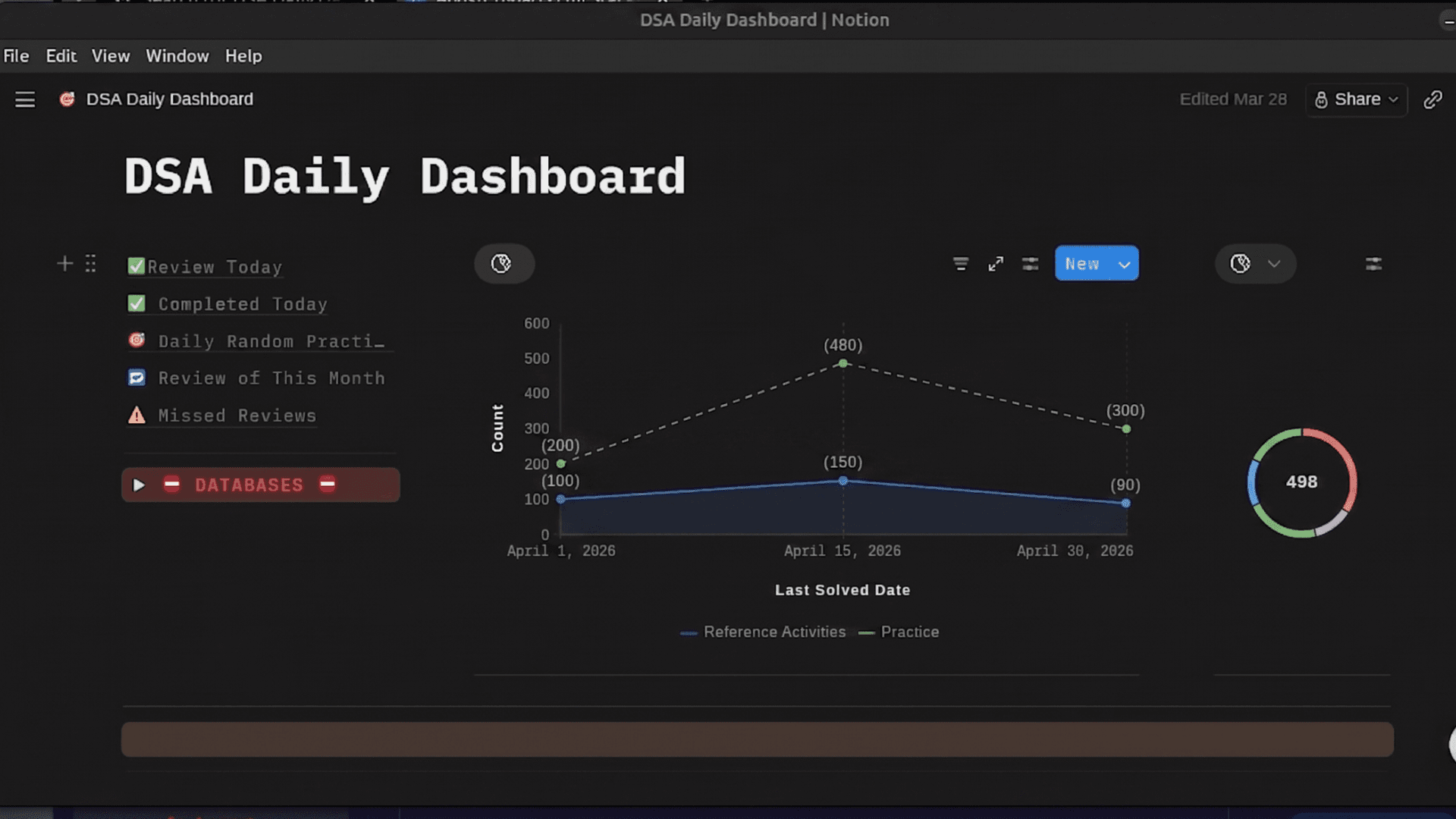1456x819 pixels.
Task: Click the Review of This Month icon
Action: pyautogui.click(x=136, y=378)
